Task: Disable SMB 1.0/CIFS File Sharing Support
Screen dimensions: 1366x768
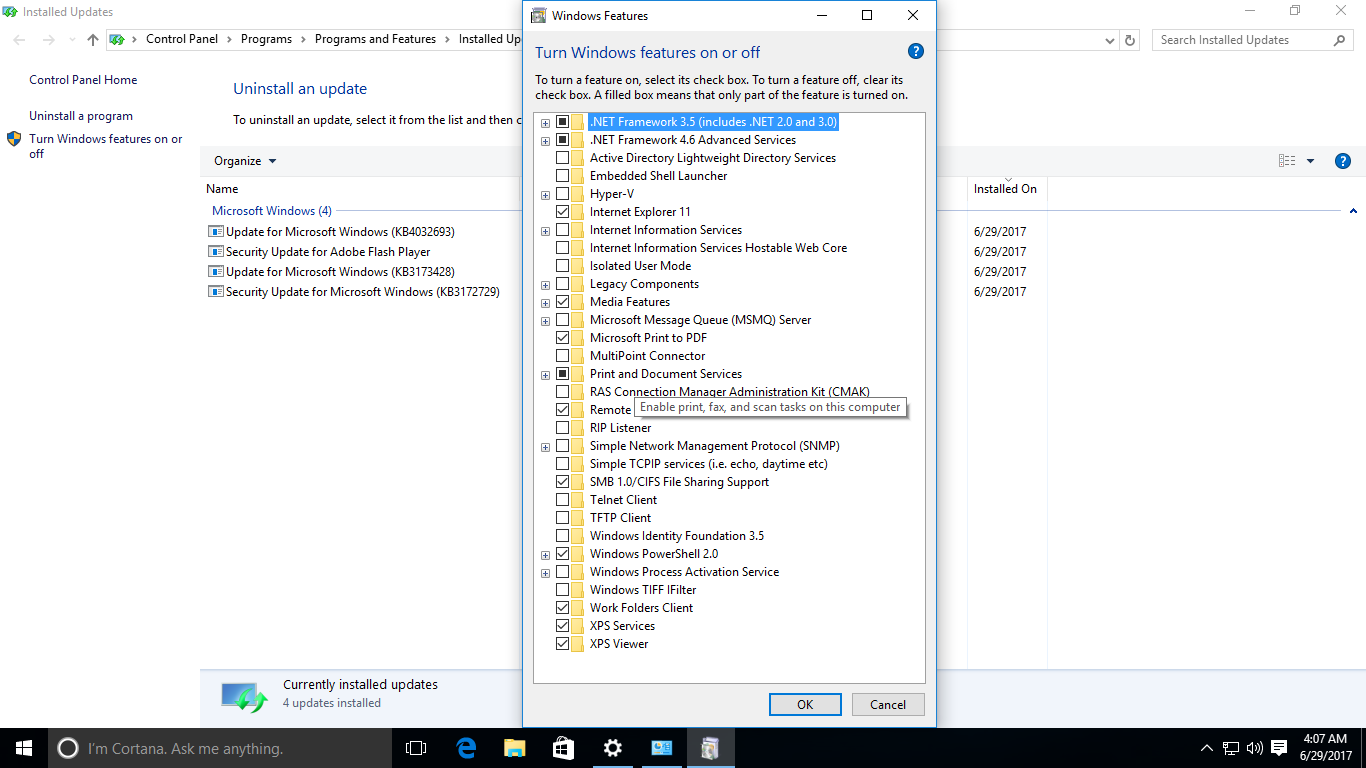Action: pyautogui.click(x=562, y=482)
